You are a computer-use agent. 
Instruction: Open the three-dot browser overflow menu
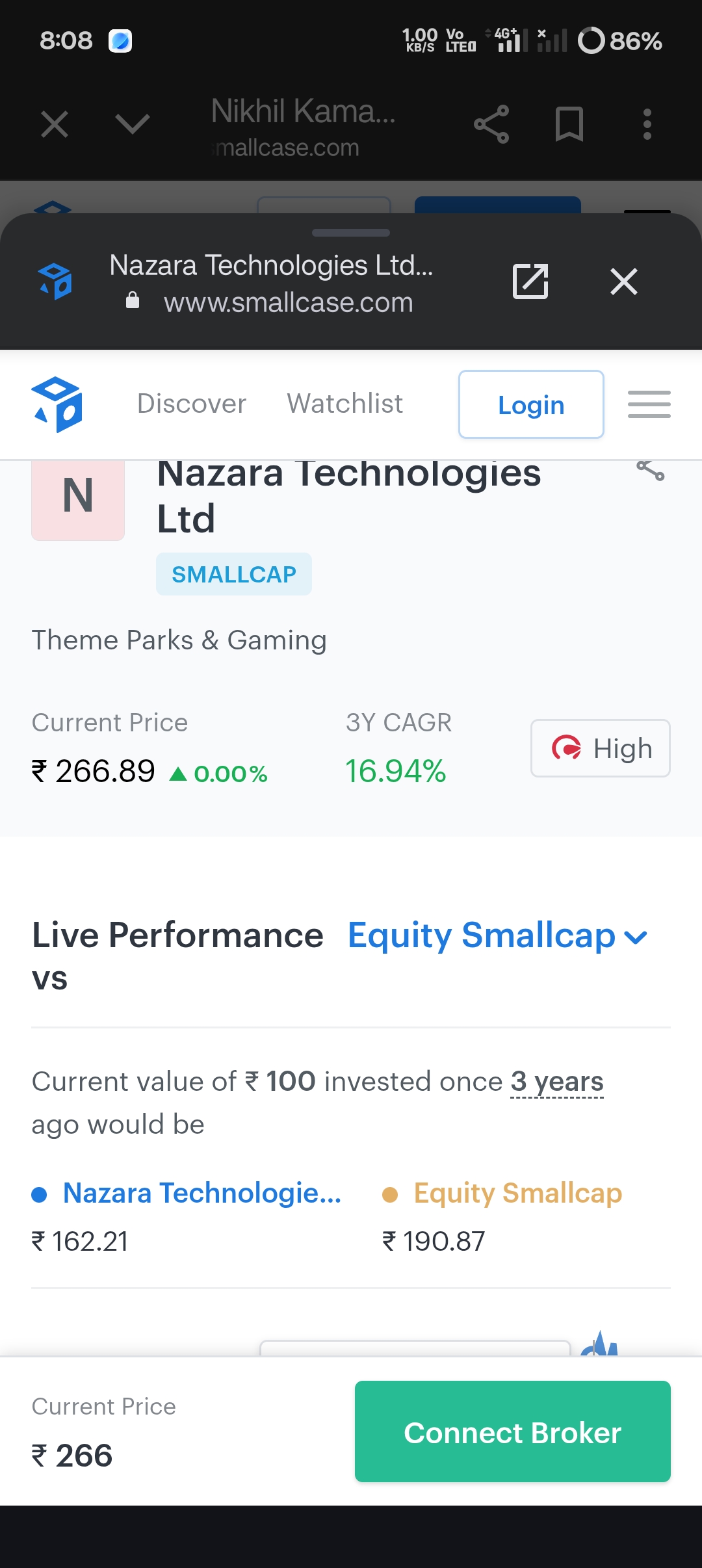pos(647,124)
